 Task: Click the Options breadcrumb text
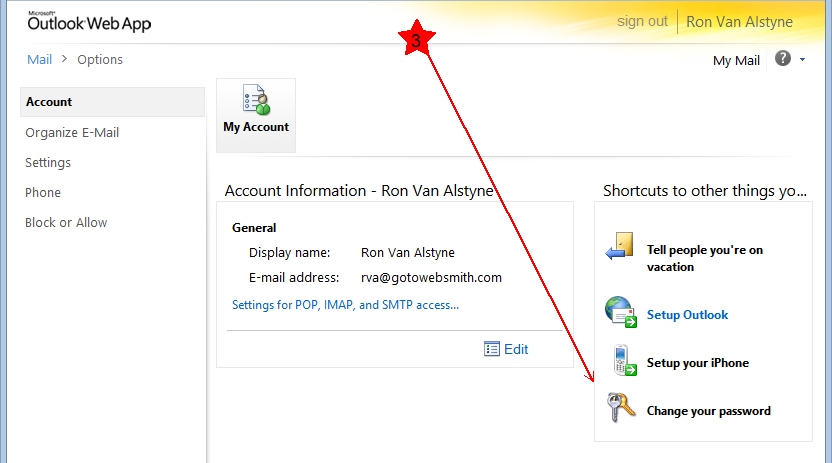coord(100,59)
